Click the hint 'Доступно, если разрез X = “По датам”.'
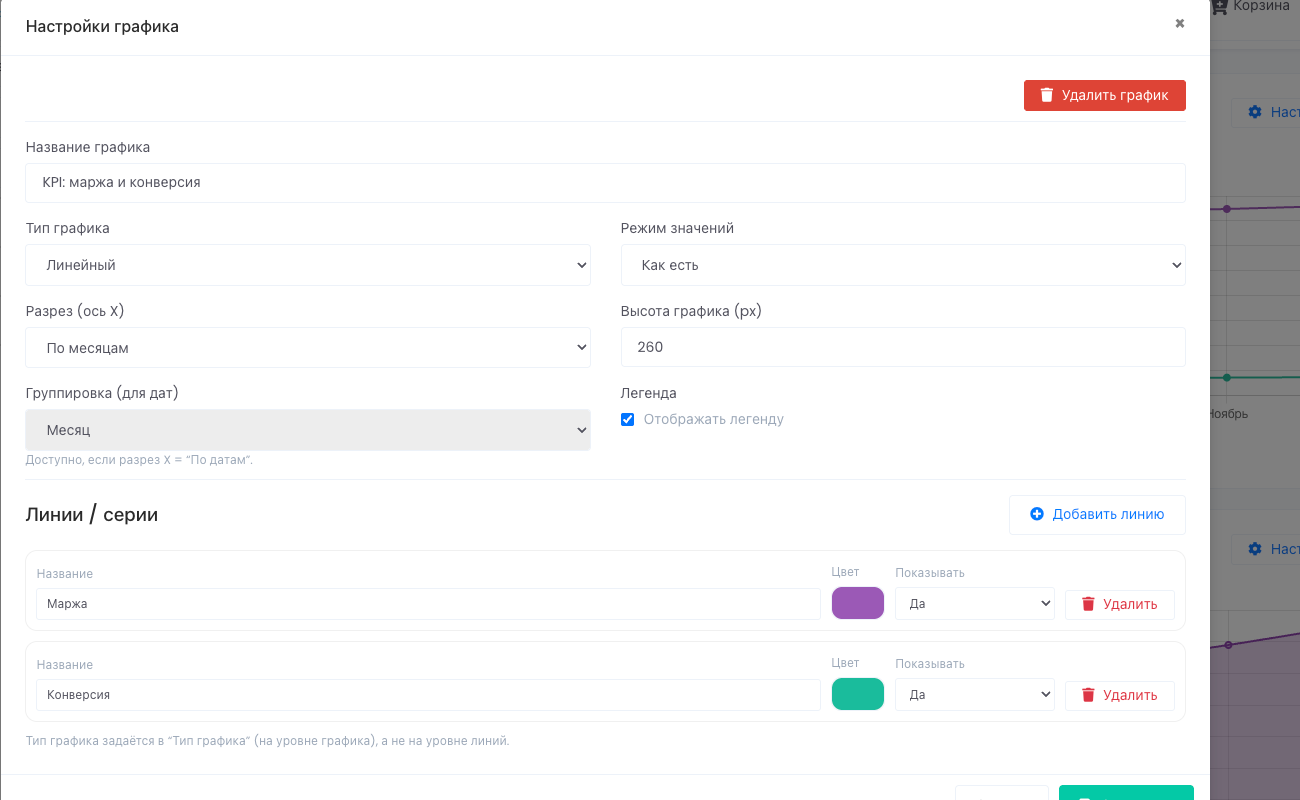The image size is (1300, 800). [139, 460]
